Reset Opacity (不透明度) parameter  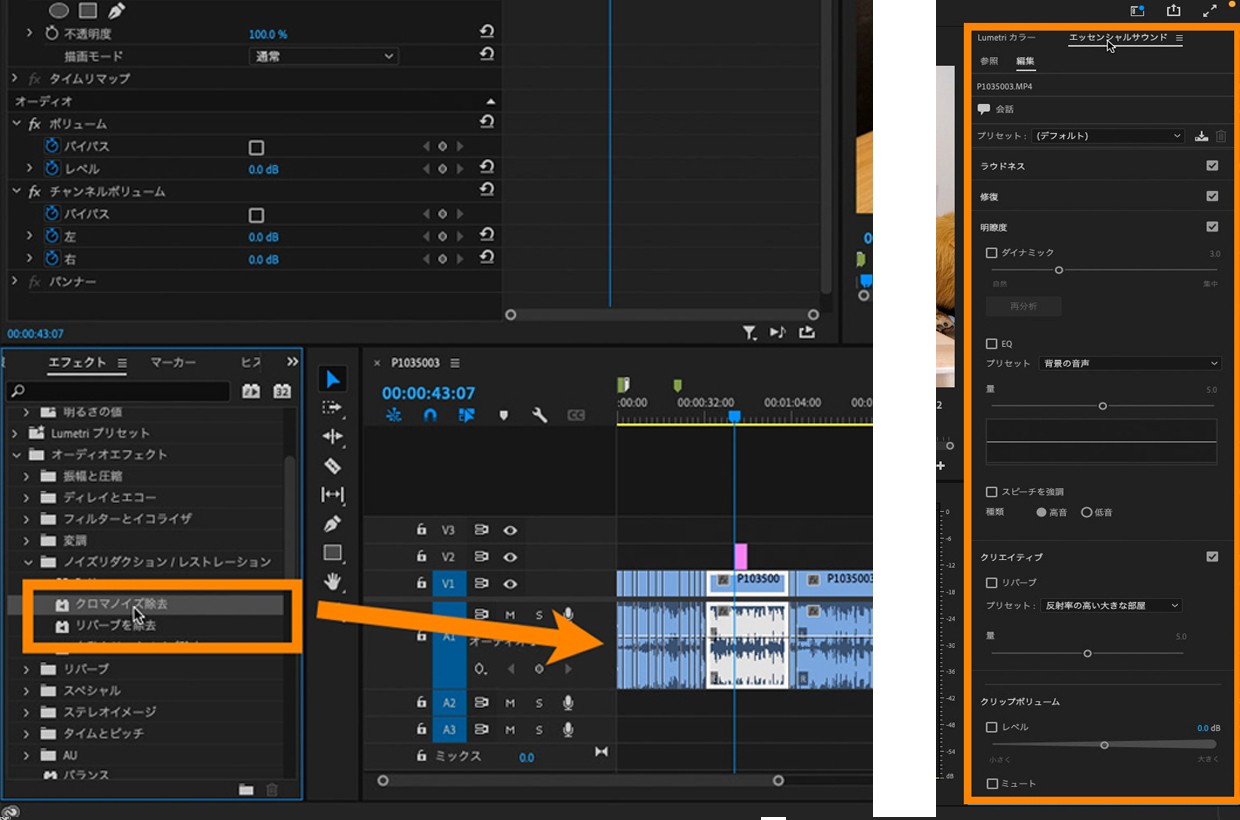point(486,33)
